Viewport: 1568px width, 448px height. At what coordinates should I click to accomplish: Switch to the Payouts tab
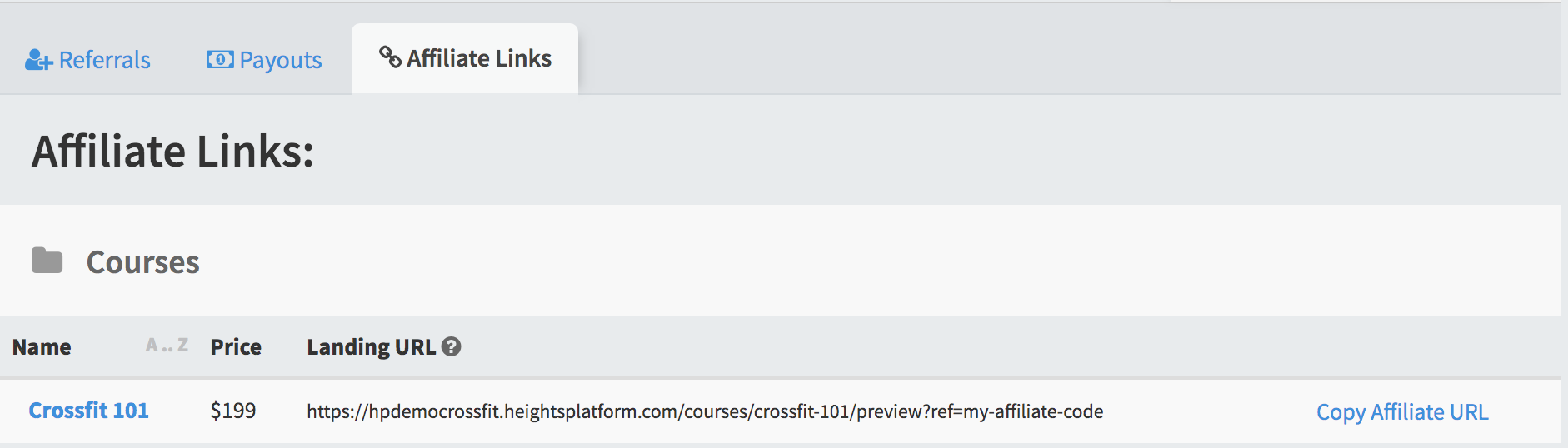264,60
